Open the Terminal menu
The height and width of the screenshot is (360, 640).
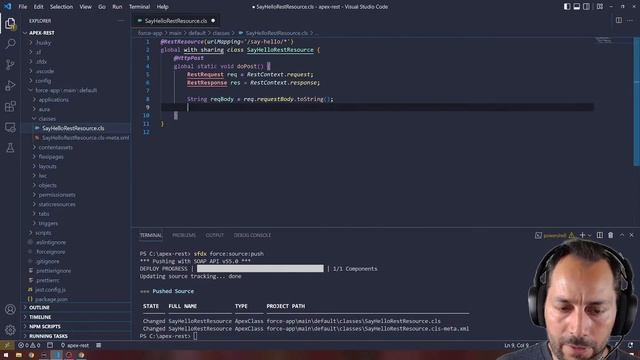click(x=139, y=7)
